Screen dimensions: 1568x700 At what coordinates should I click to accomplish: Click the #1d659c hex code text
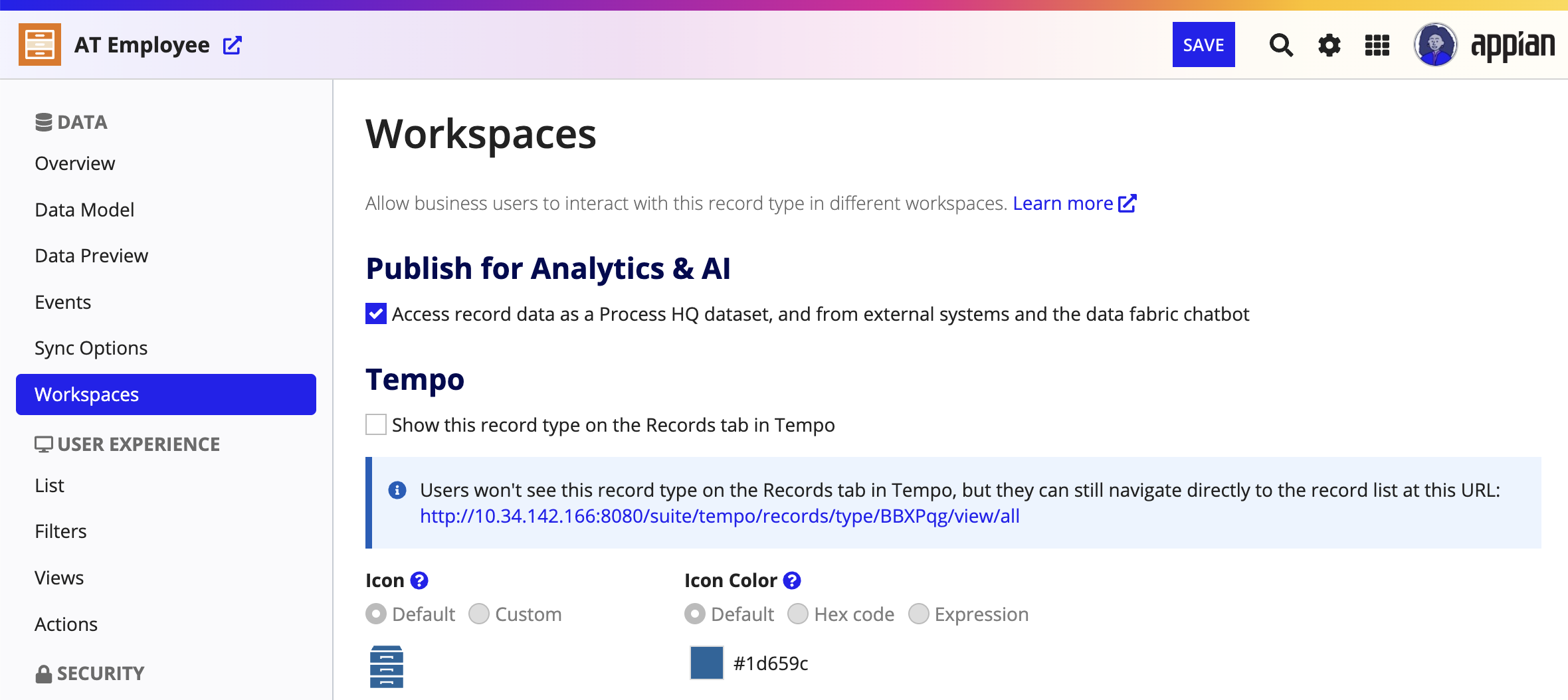click(771, 663)
